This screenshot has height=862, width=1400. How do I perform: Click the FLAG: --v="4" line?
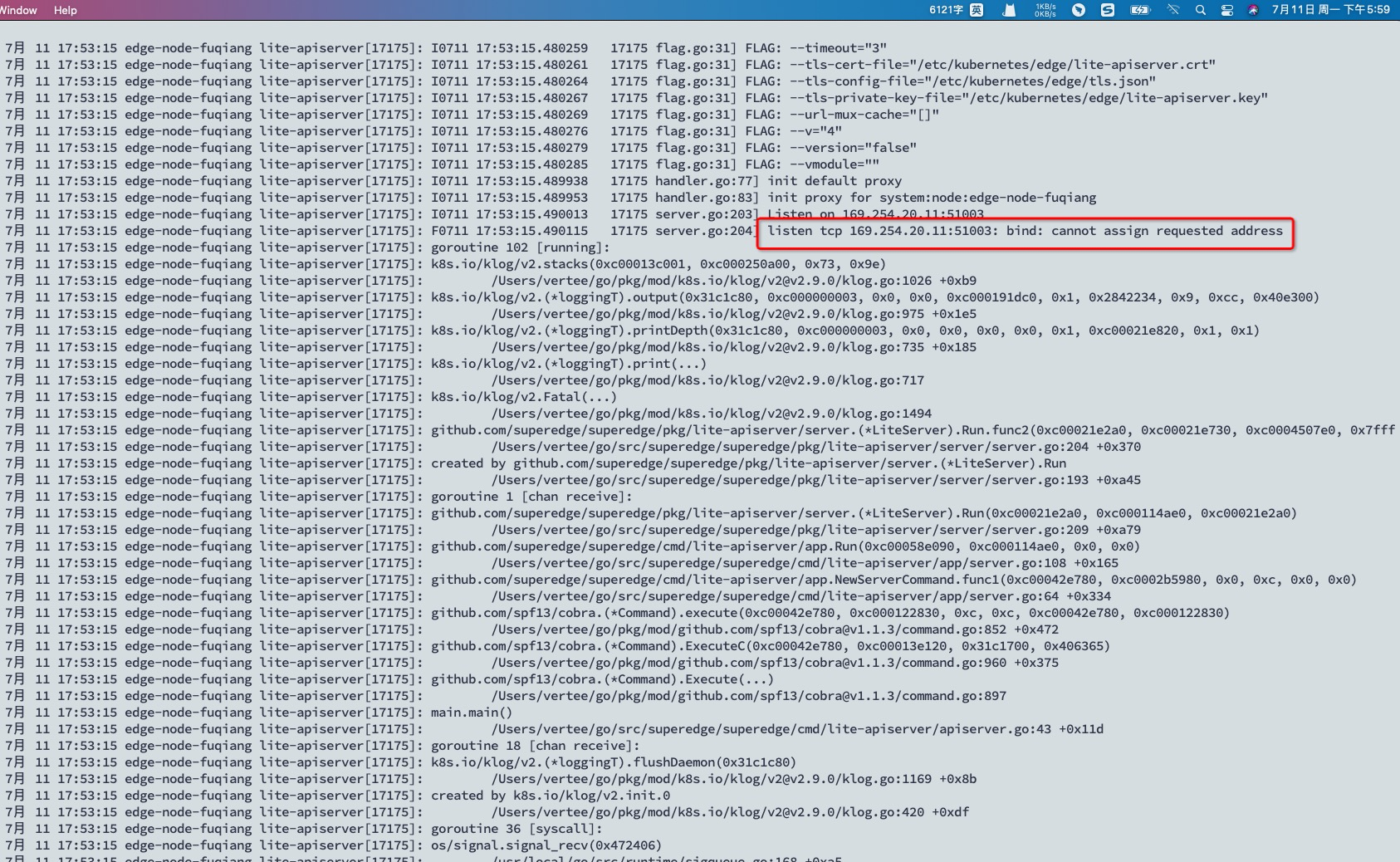[794, 131]
